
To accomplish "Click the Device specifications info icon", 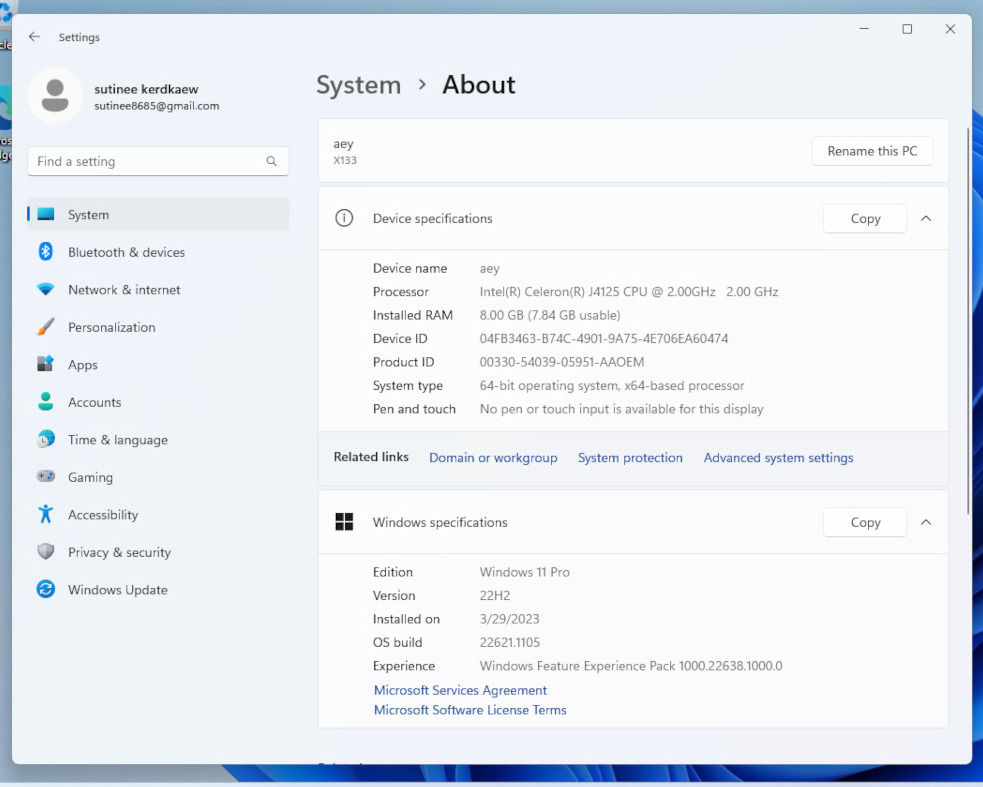I will click(344, 218).
